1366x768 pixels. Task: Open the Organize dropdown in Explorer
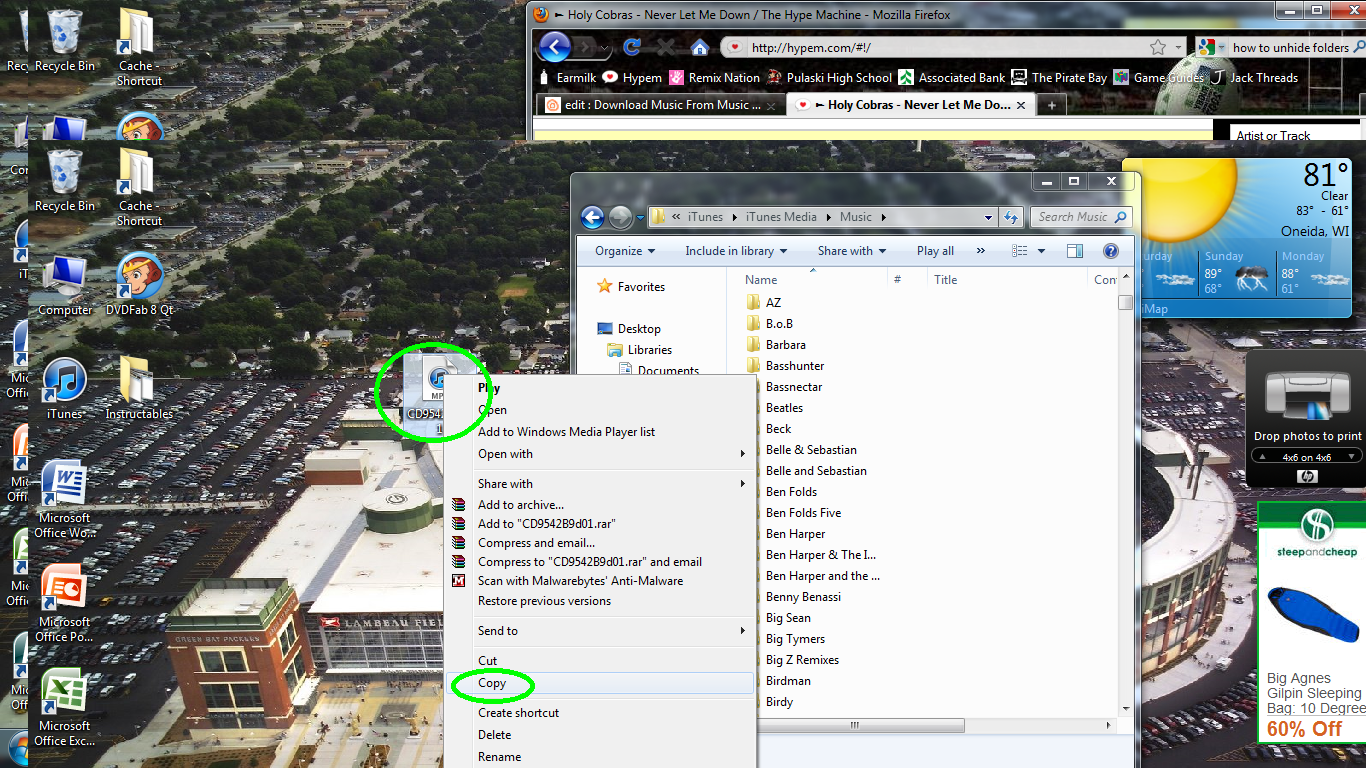[625, 251]
